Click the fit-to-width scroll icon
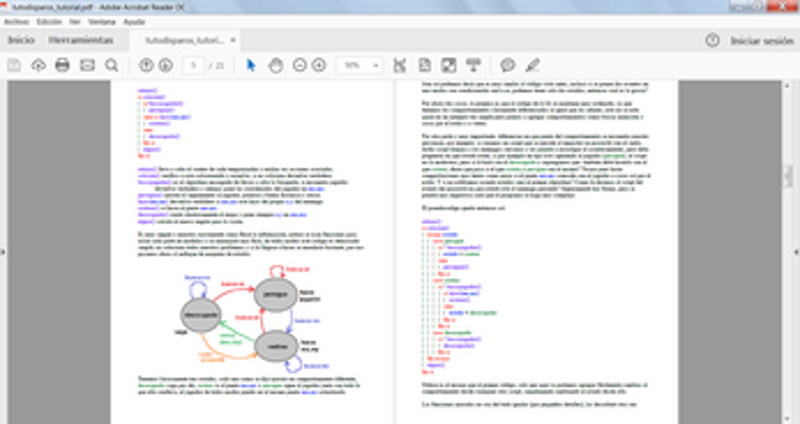This screenshot has height=424, width=800. [399, 65]
